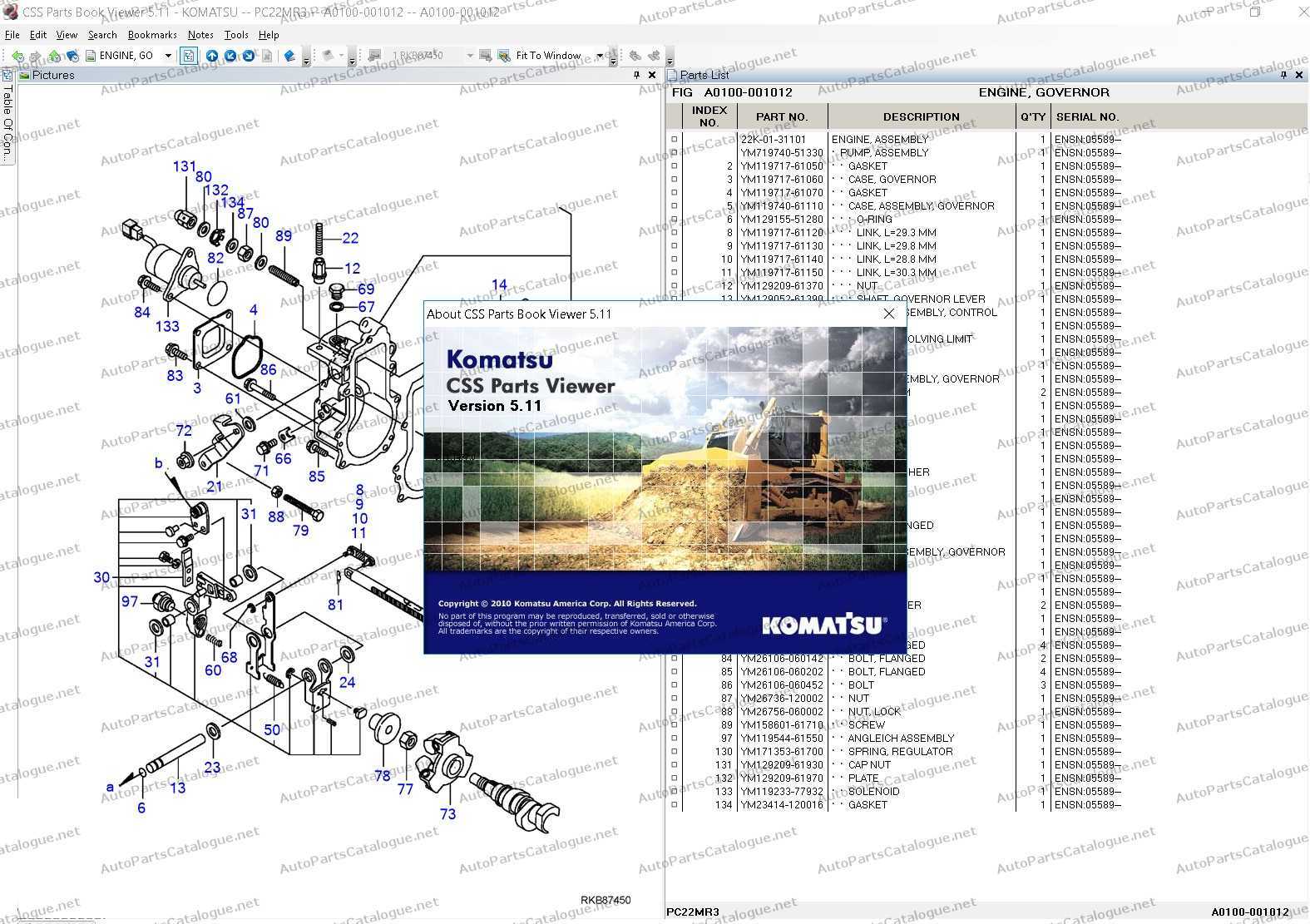The image size is (1310, 924).
Task: Click the PART NO. column header
Action: point(781,116)
